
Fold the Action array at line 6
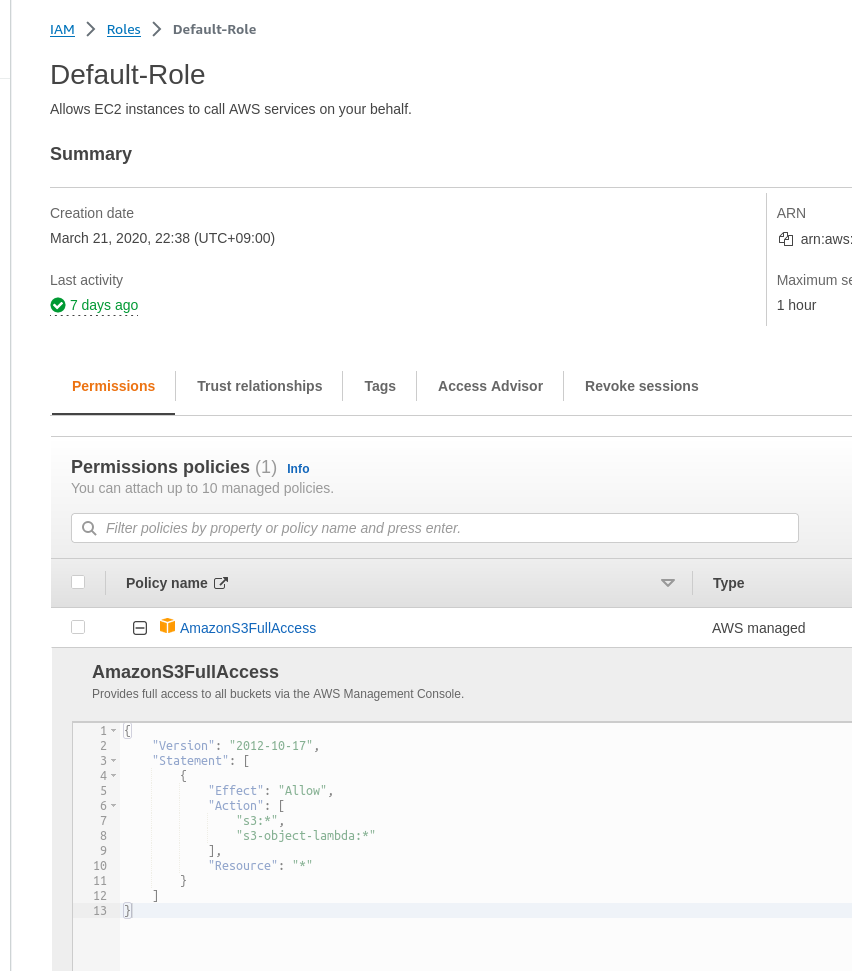point(113,806)
